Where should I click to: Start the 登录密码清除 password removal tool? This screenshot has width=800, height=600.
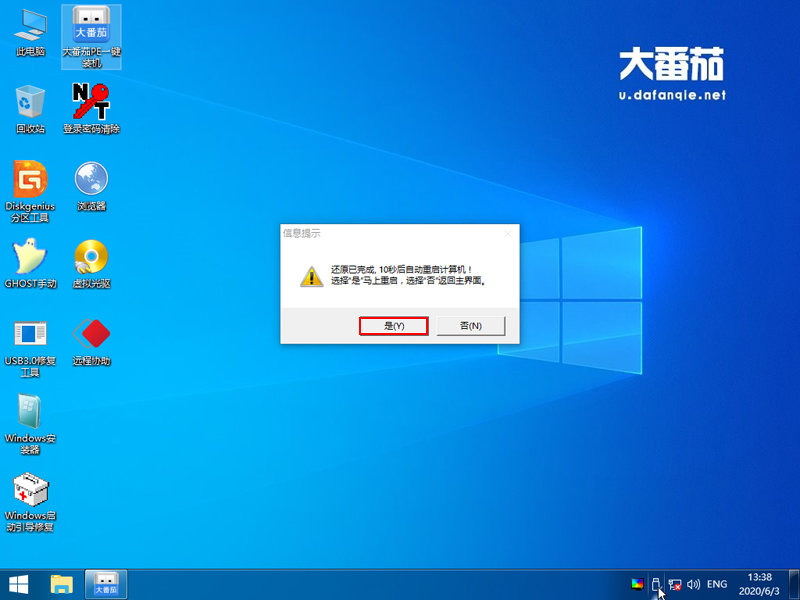(x=93, y=105)
